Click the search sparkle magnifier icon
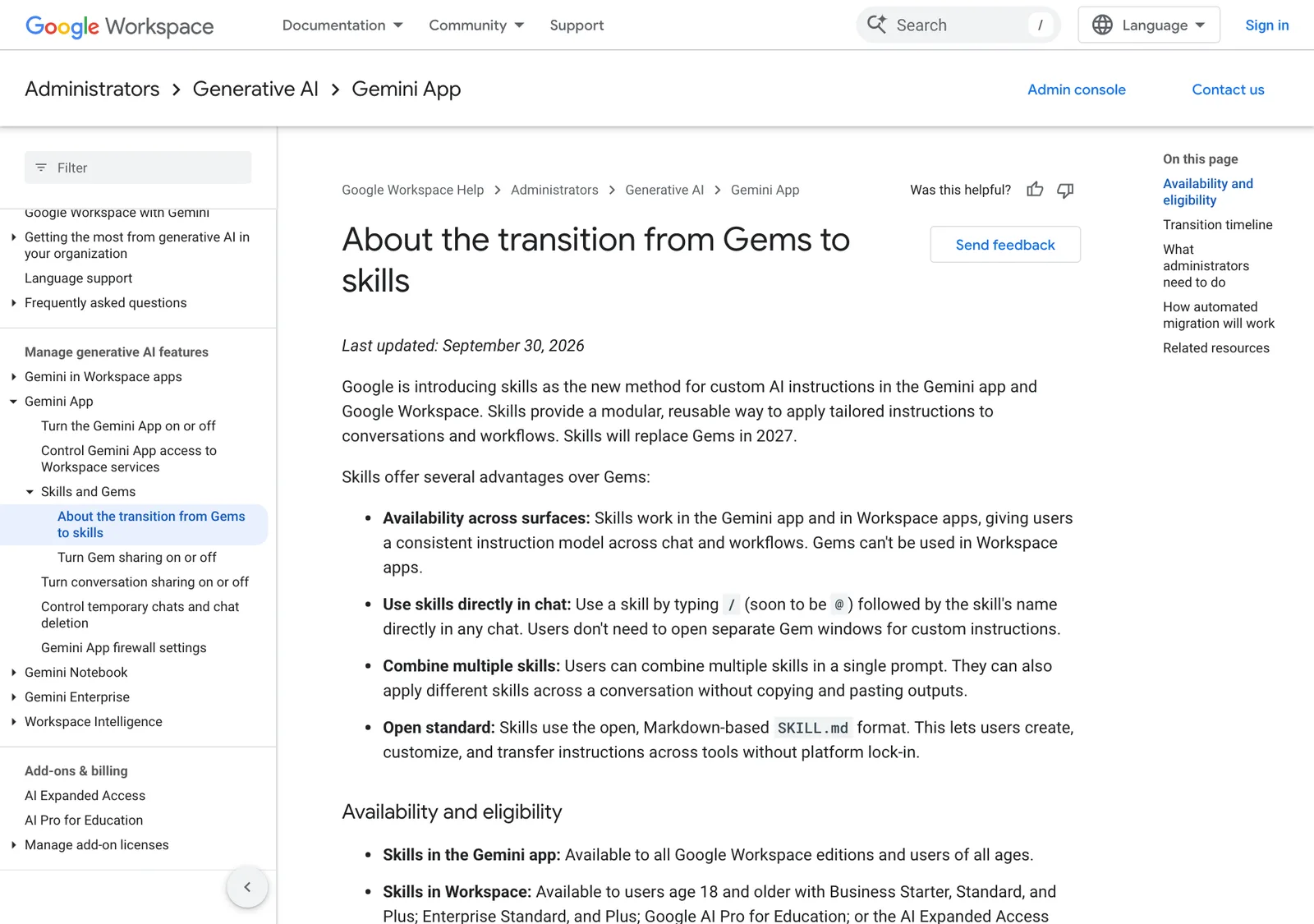 pyautogui.click(x=877, y=25)
